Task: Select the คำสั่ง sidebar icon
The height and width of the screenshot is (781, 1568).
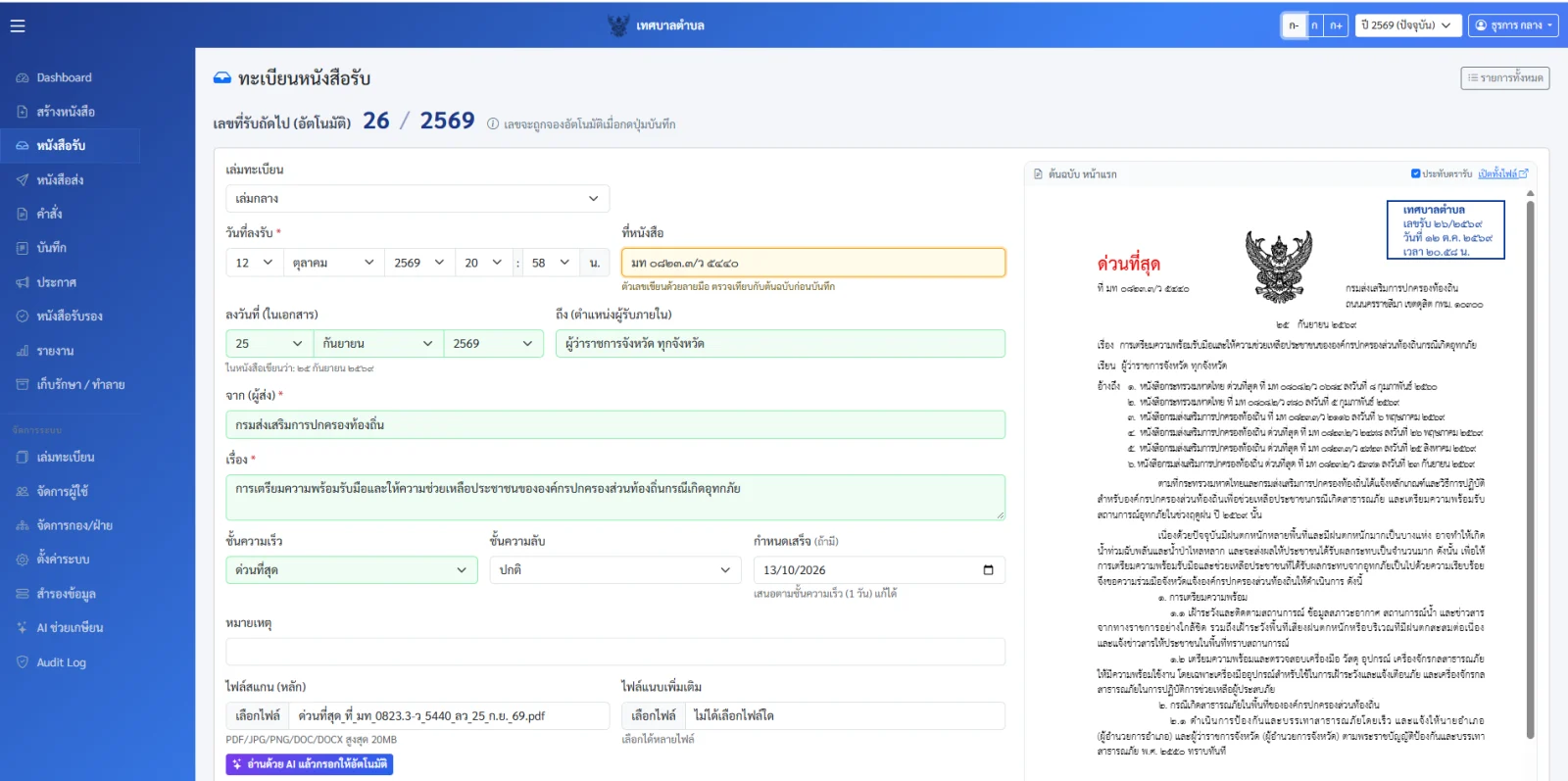Action: click(x=23, y=214)
